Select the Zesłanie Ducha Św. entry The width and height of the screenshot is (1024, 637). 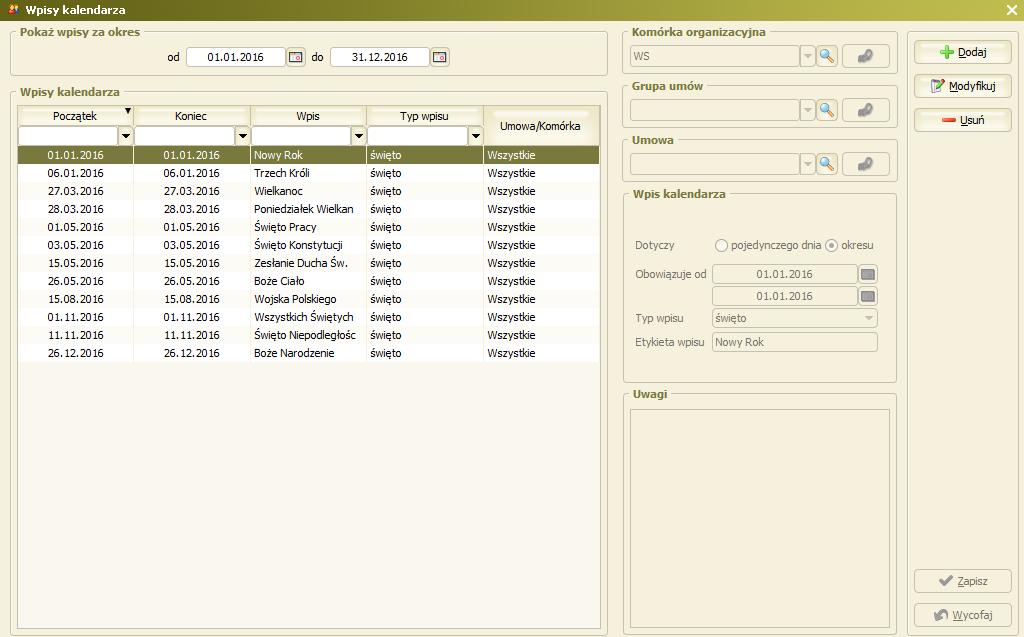pos(308,263)
